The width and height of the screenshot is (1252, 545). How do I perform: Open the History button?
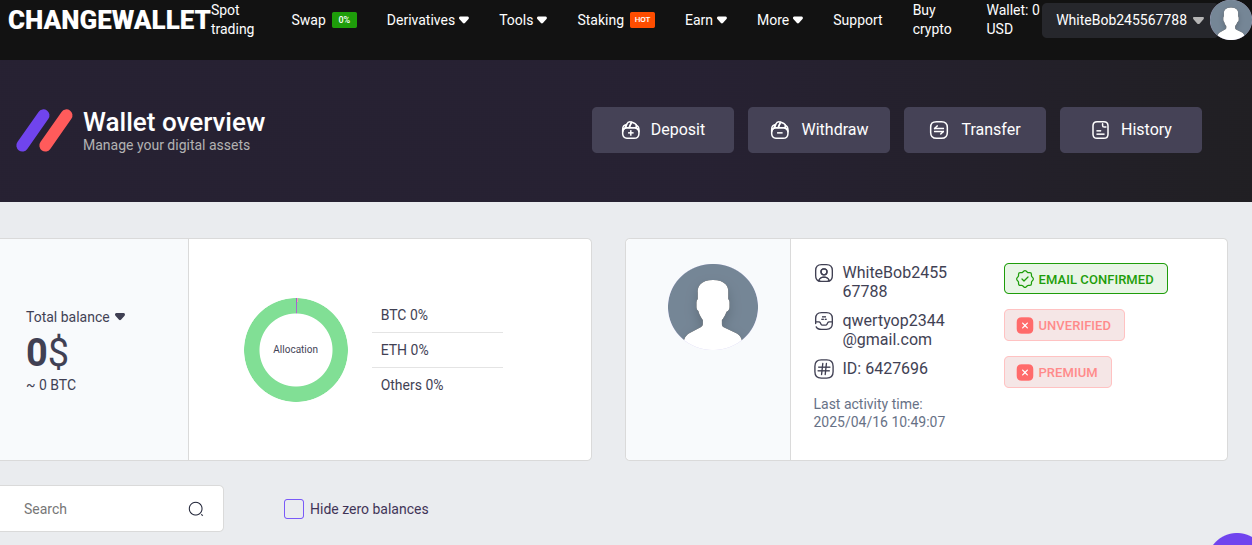tap(1131, 130)
